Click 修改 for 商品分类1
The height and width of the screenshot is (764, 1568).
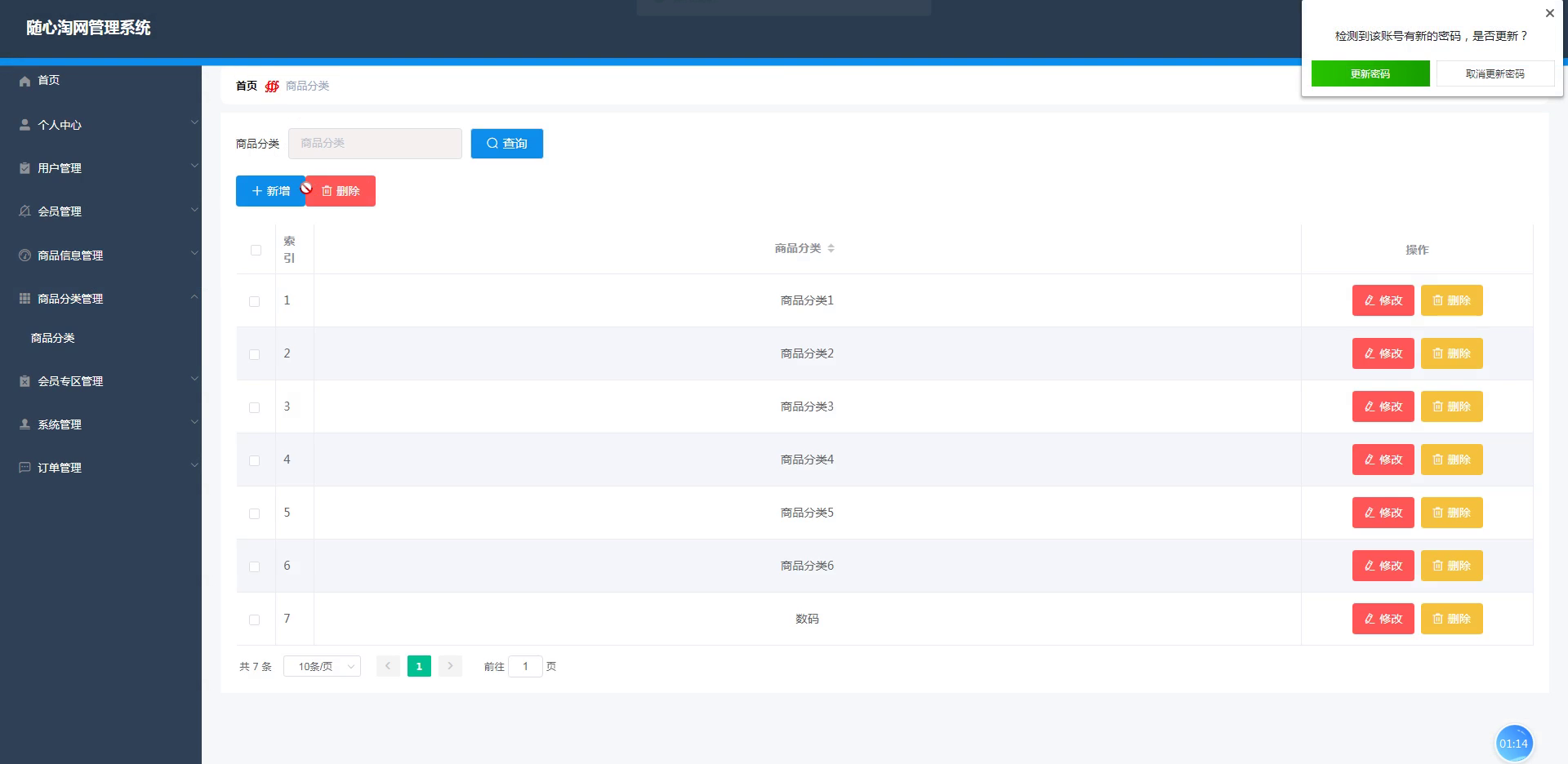click(1383, 300)
